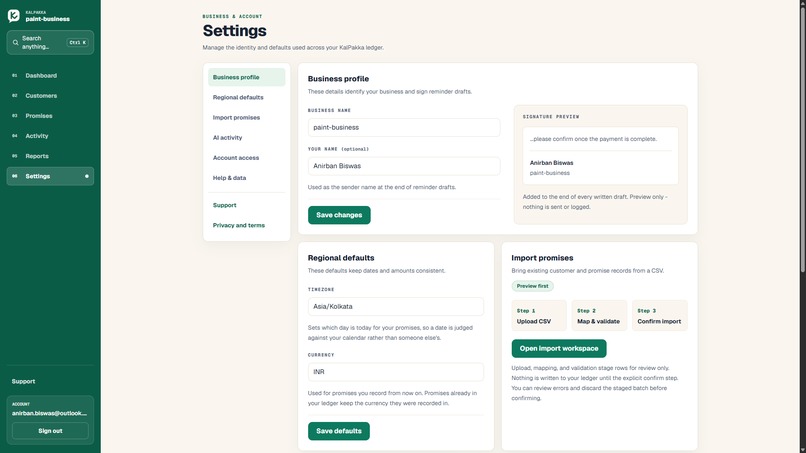Go to Dashboard in sidebar
806x453 pixels.
tap(50, 76)
